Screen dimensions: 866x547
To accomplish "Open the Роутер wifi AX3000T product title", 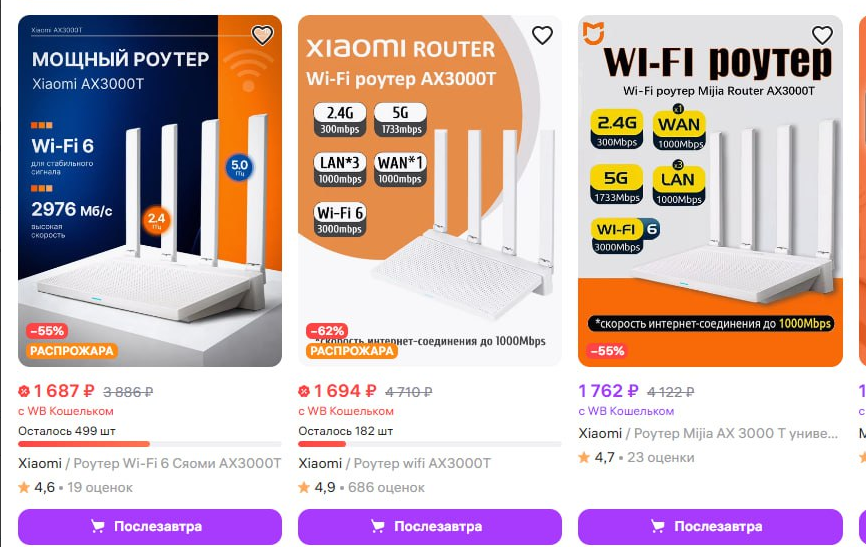I will click(x=422, y=463).
